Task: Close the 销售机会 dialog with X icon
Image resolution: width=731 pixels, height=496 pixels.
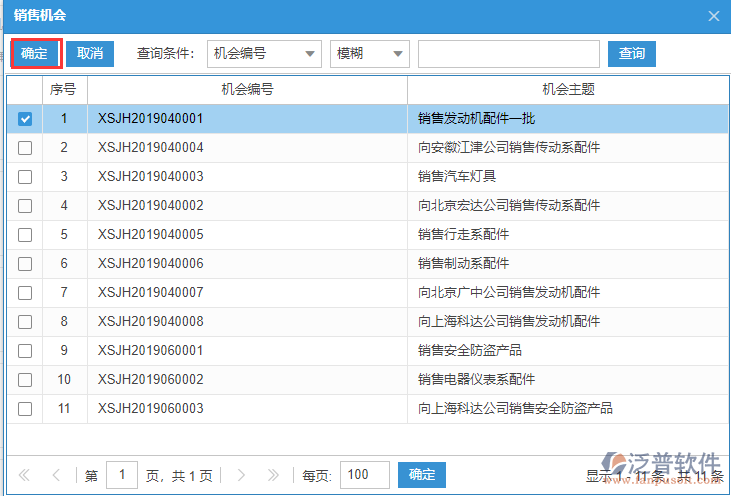Action: tap(713, 16)
